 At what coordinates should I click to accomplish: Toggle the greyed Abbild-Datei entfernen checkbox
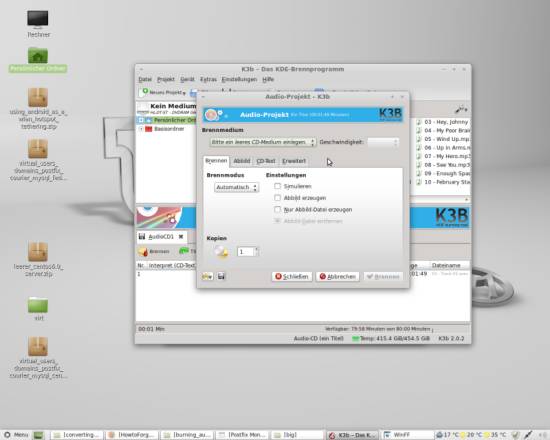click(x=277, y=221)
